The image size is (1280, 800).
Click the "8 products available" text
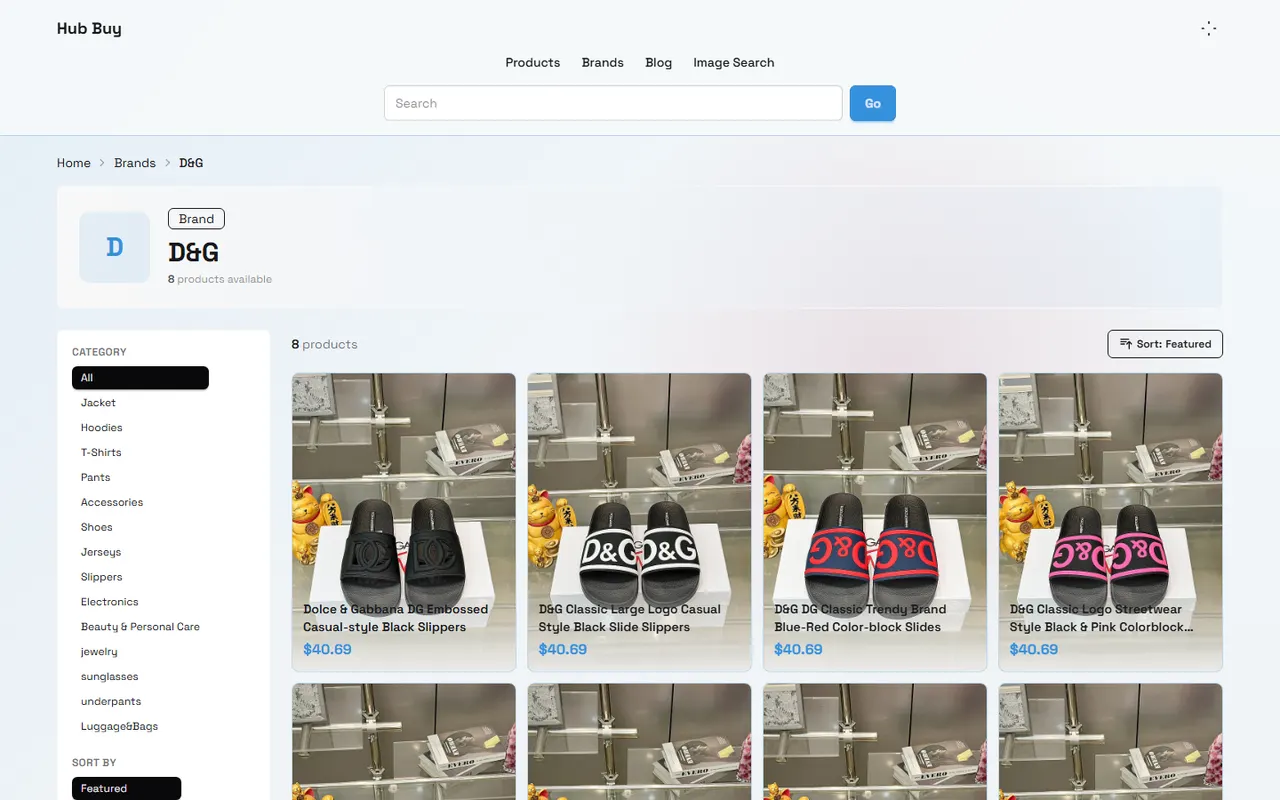(x=220, y=279)
